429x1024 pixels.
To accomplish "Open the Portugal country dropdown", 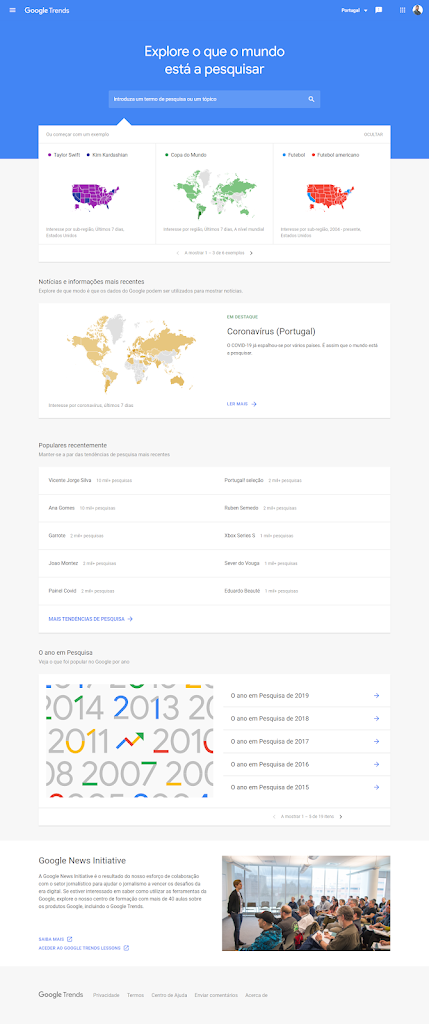I will click(355, 10).
